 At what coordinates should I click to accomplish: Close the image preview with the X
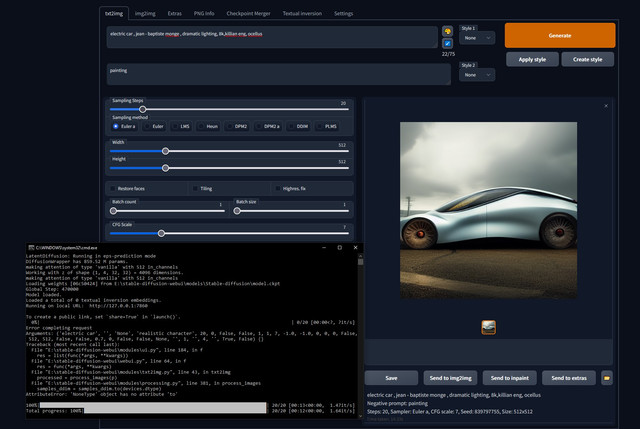tap(606, 106)
